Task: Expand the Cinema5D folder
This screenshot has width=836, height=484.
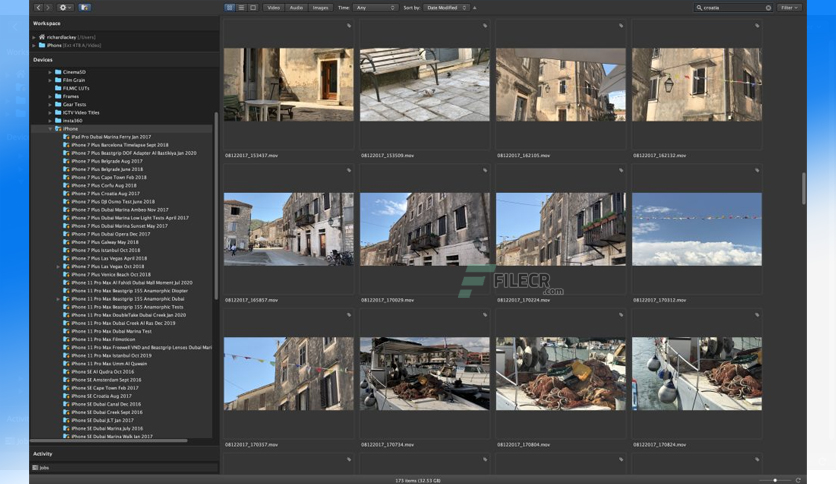Action: coord(50,72)
